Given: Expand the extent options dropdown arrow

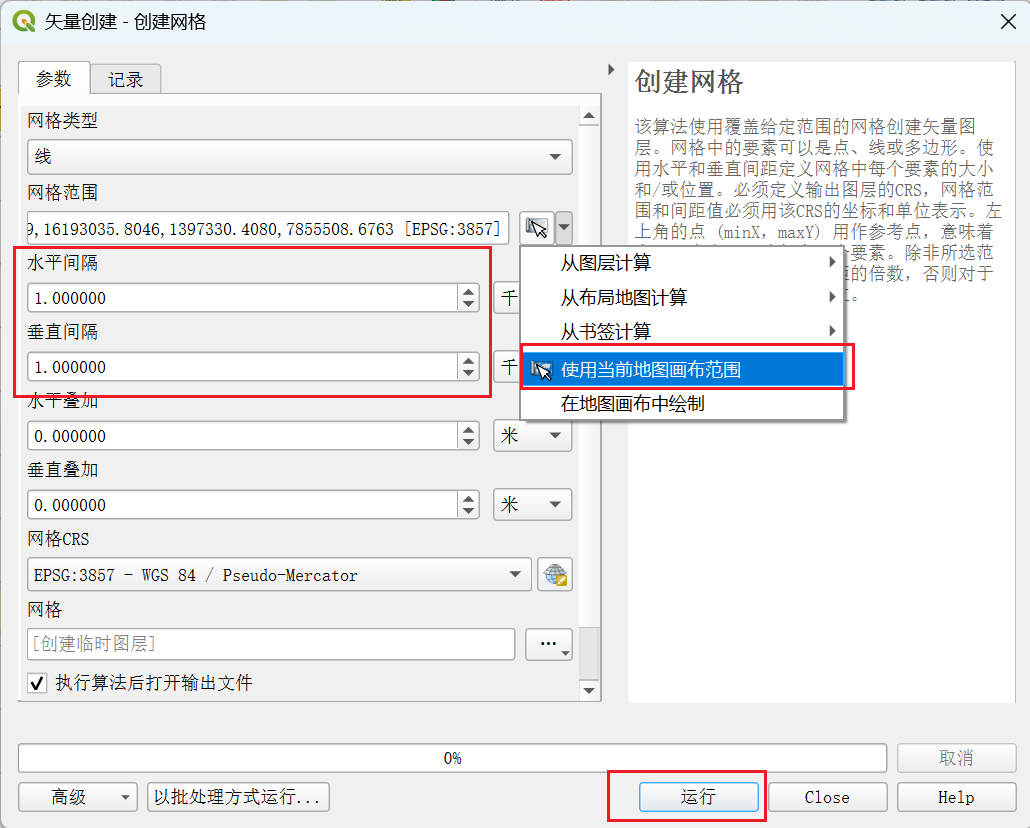Looking at the screenshot, I should [565, 228].
